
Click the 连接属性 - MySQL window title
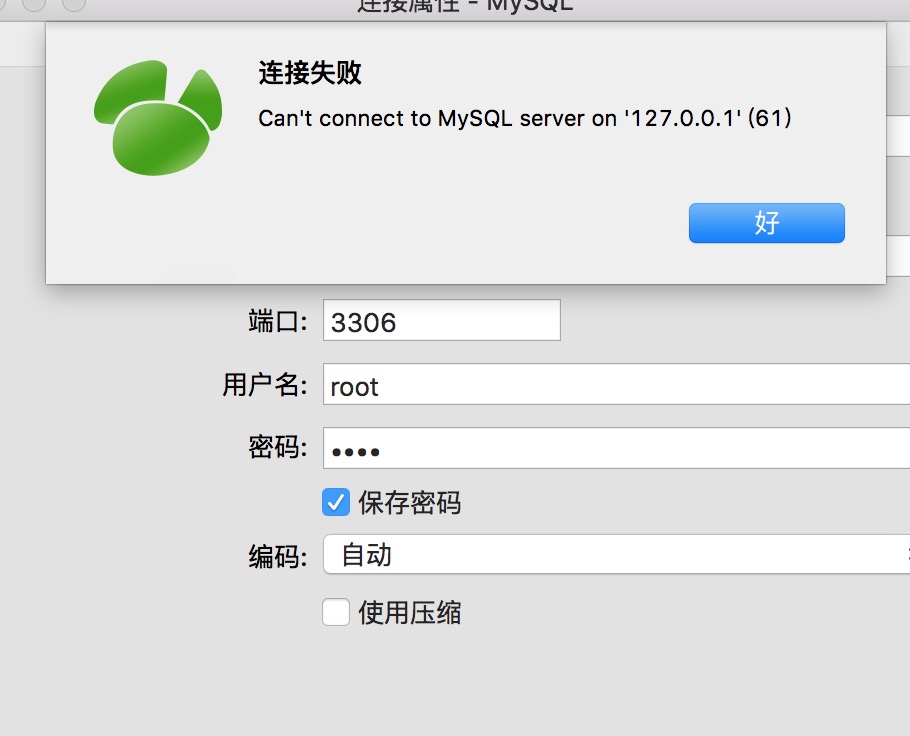(465, 6)
